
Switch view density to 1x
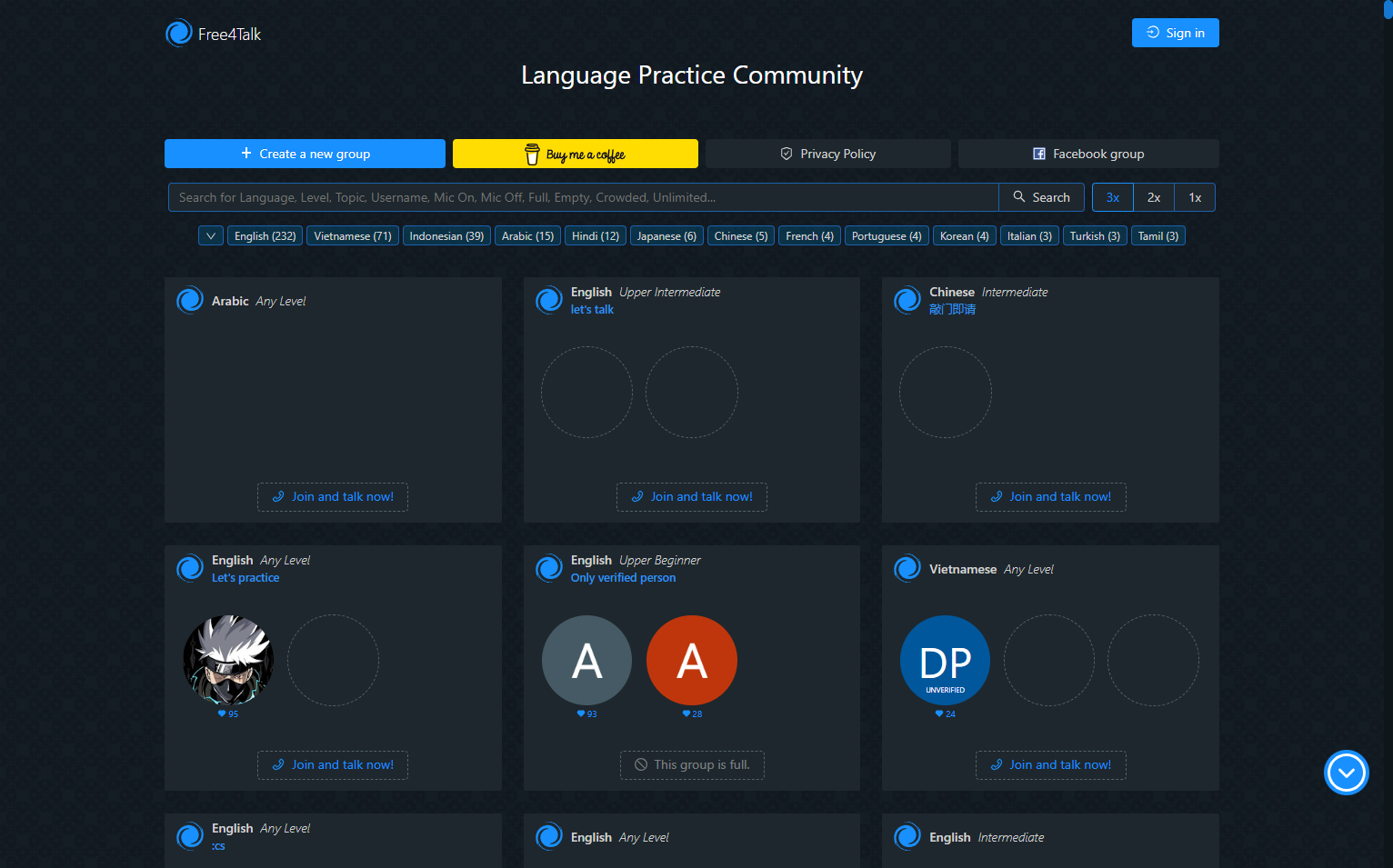click(x=1195, y=197)
